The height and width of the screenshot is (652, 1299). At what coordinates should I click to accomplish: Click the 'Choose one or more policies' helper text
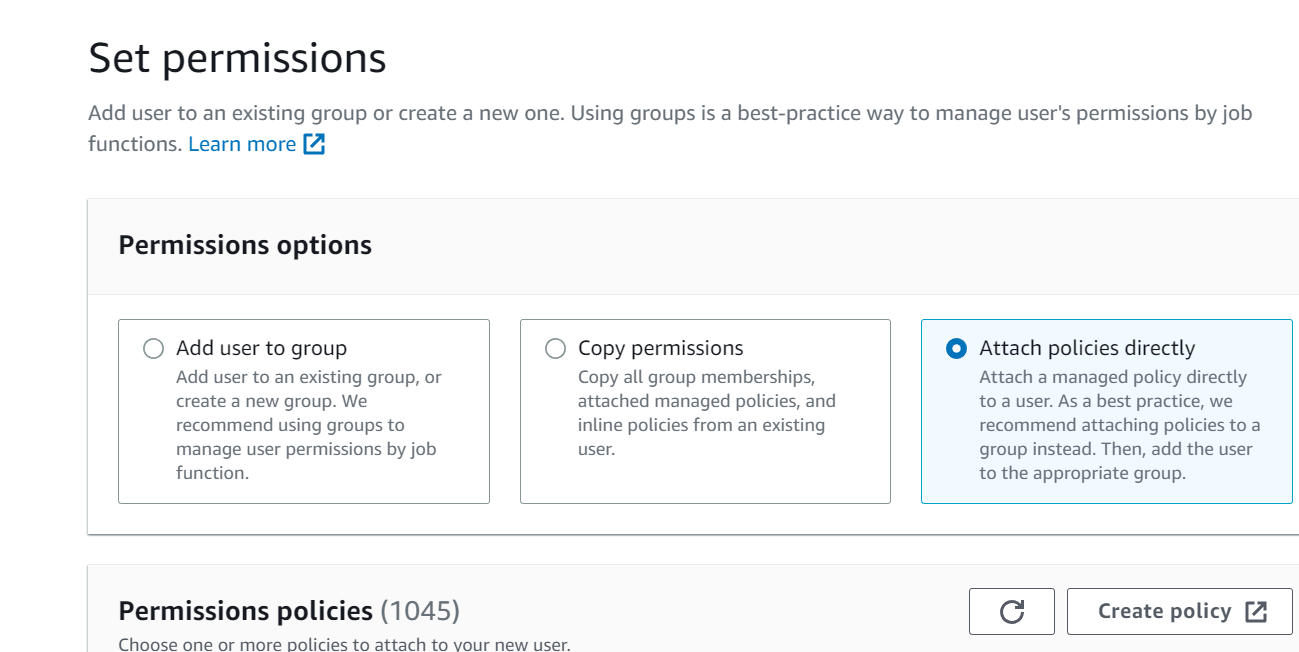344,644
